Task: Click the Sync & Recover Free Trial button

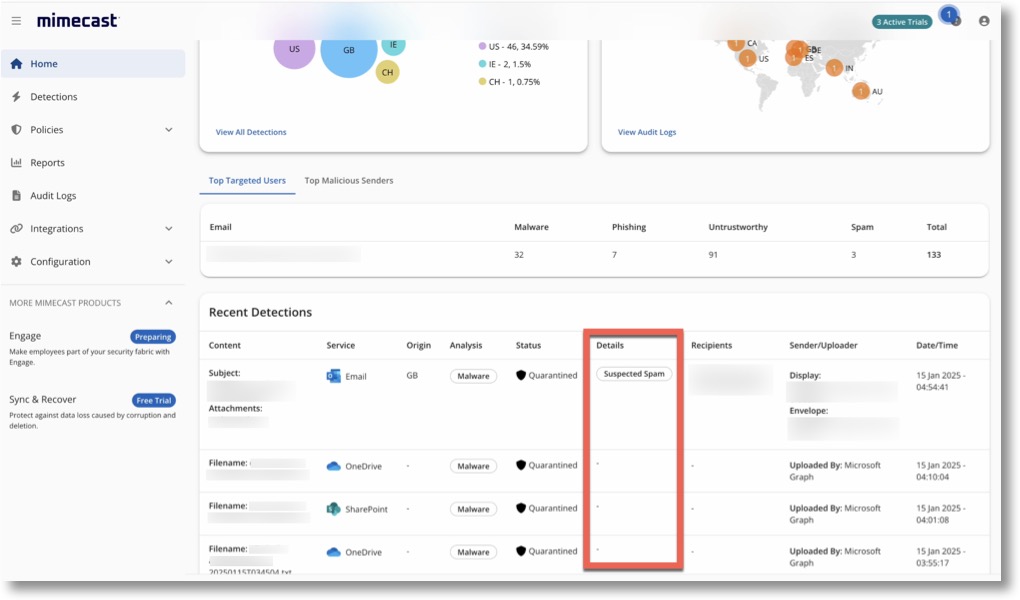Action: 153,400
